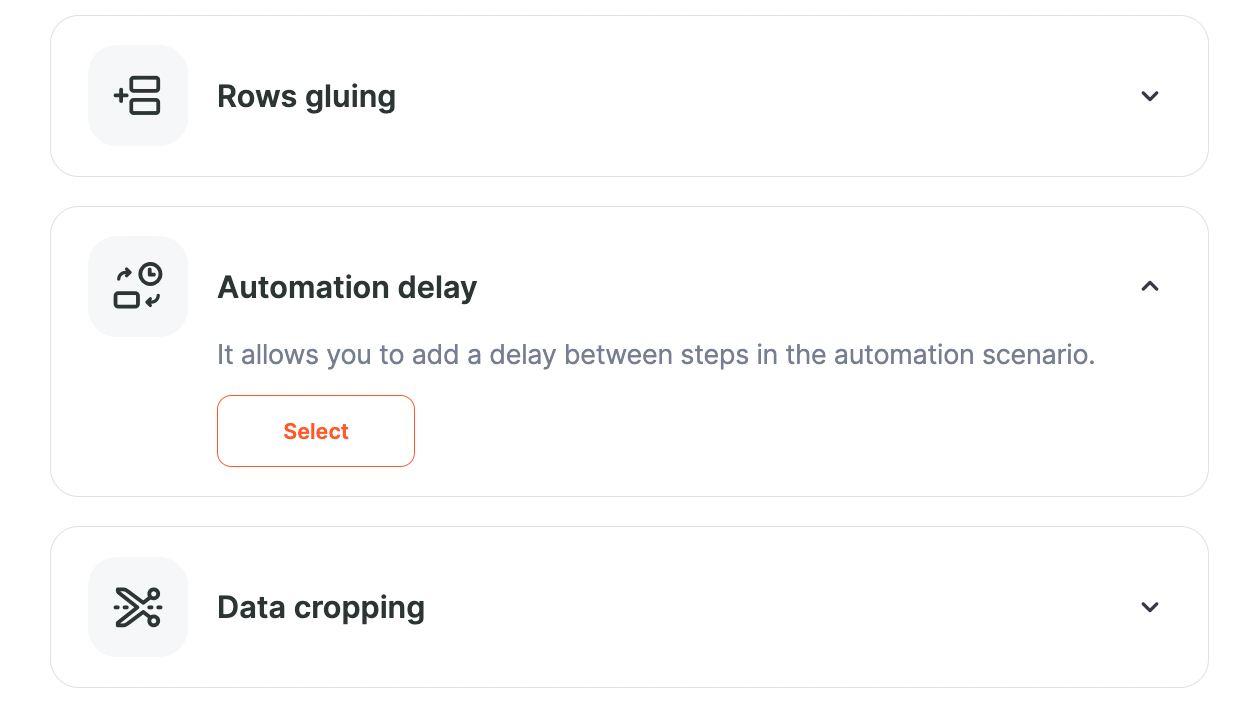Click the Automation delay icon
Screen dimensions: 1258x704
point(138,287)
